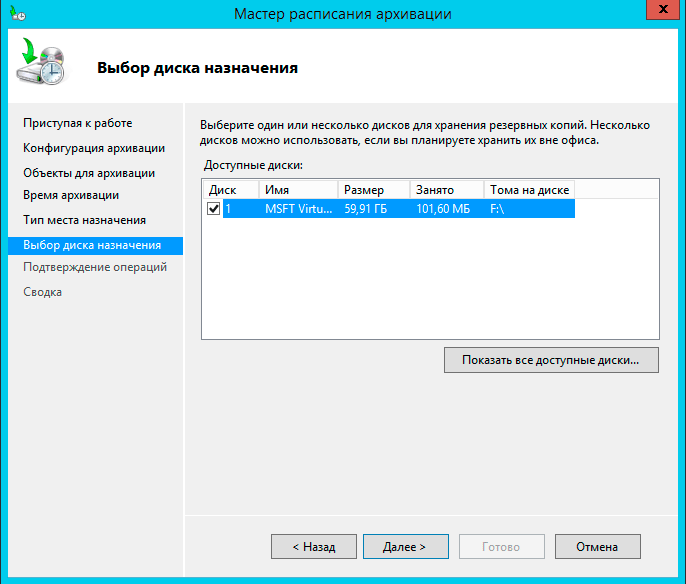Uncheck the disk 1 checkbox

[x=214, y=209]
